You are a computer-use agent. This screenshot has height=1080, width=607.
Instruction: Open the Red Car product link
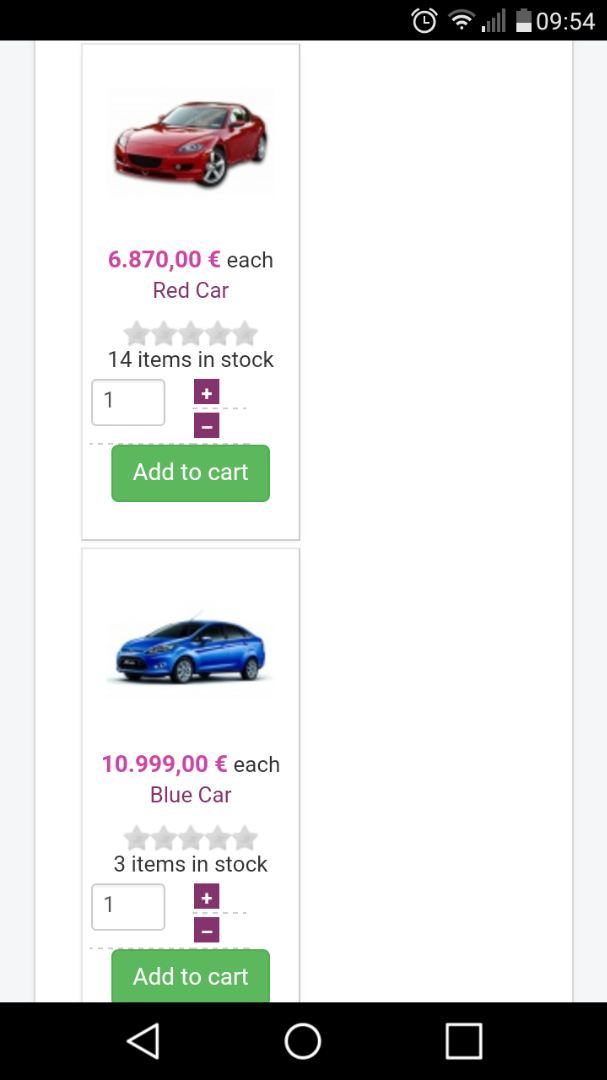[x=190, y=291]
